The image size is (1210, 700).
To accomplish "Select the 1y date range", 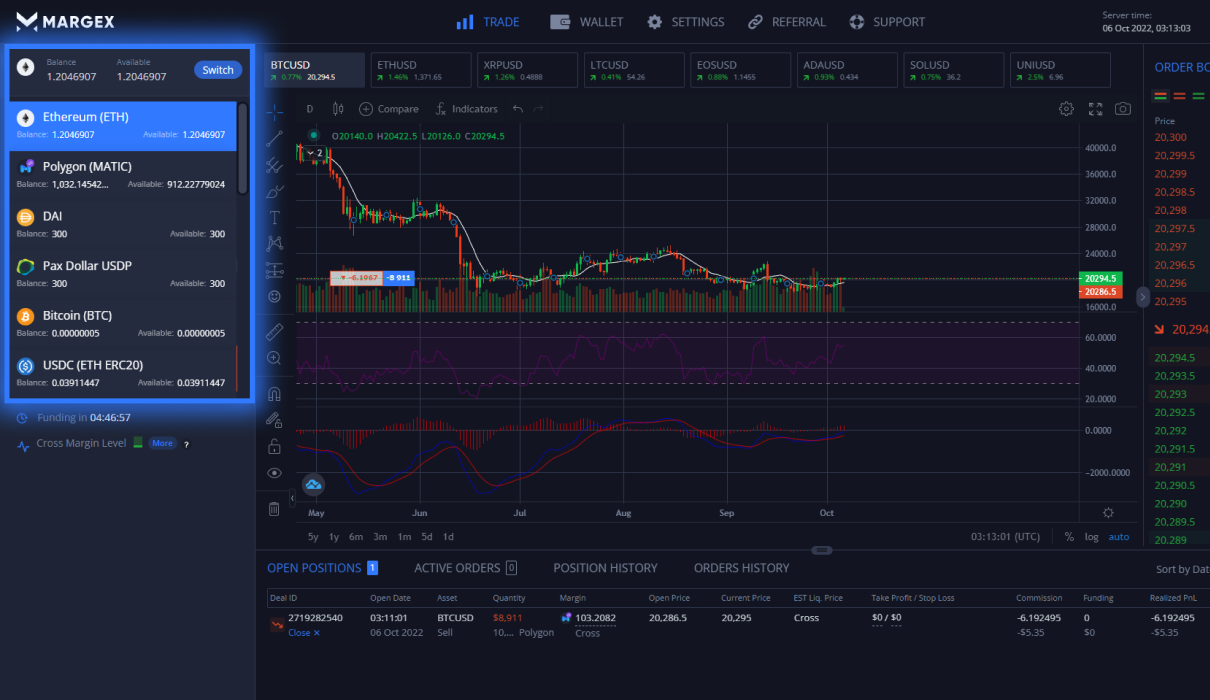I will [334, 537].
